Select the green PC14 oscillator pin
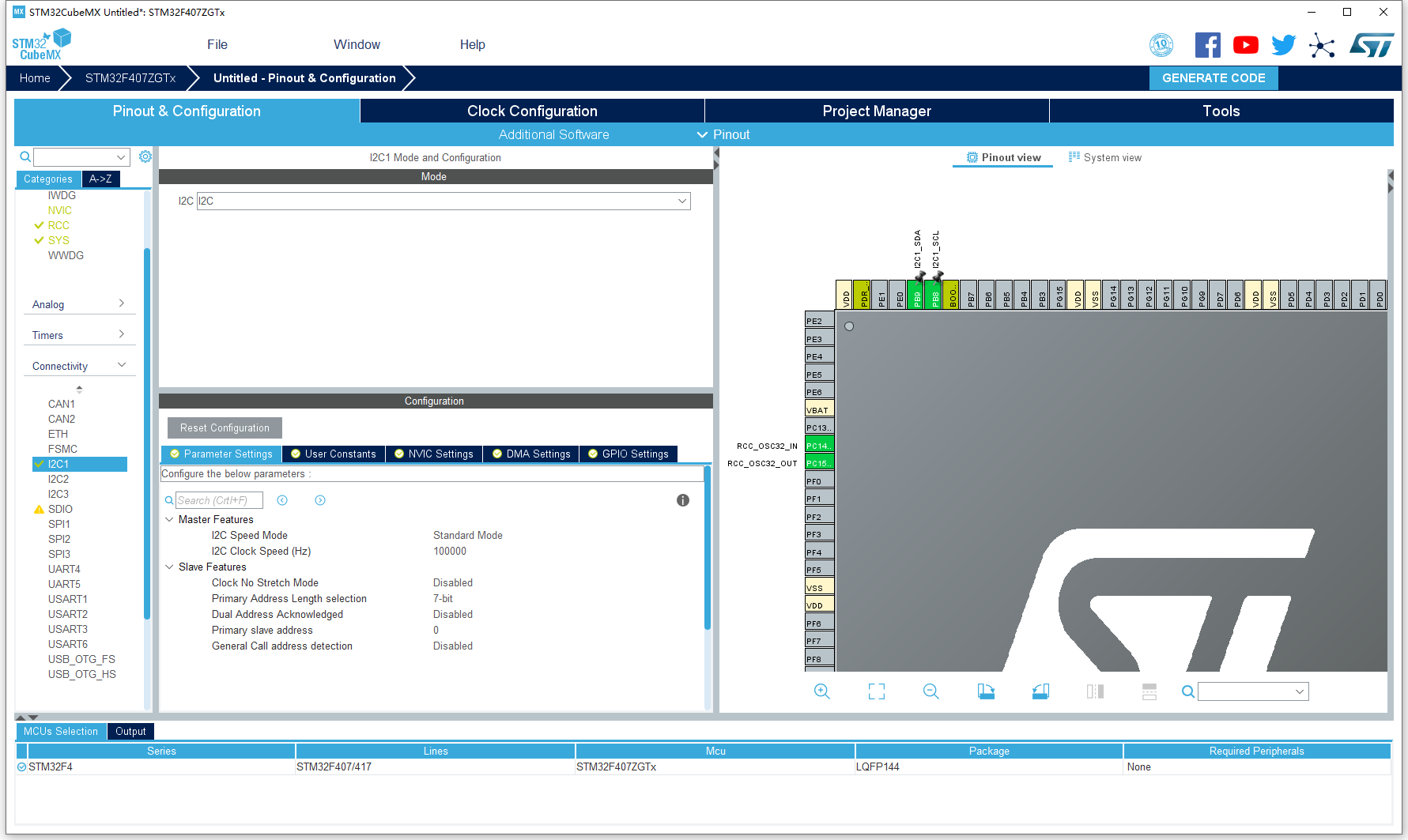 click(x=819, y=446)
